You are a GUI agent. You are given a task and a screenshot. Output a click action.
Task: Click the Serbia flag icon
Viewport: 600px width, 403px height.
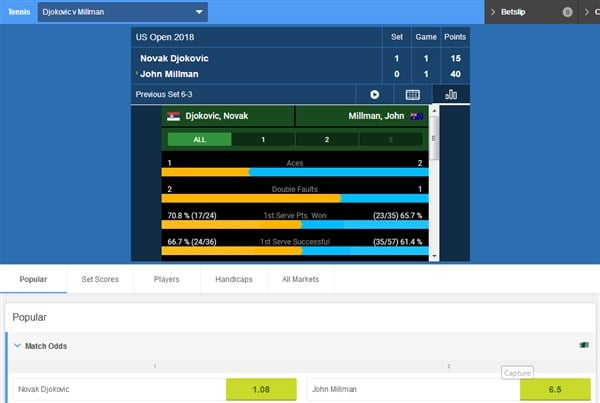click(x=173, y=116)
